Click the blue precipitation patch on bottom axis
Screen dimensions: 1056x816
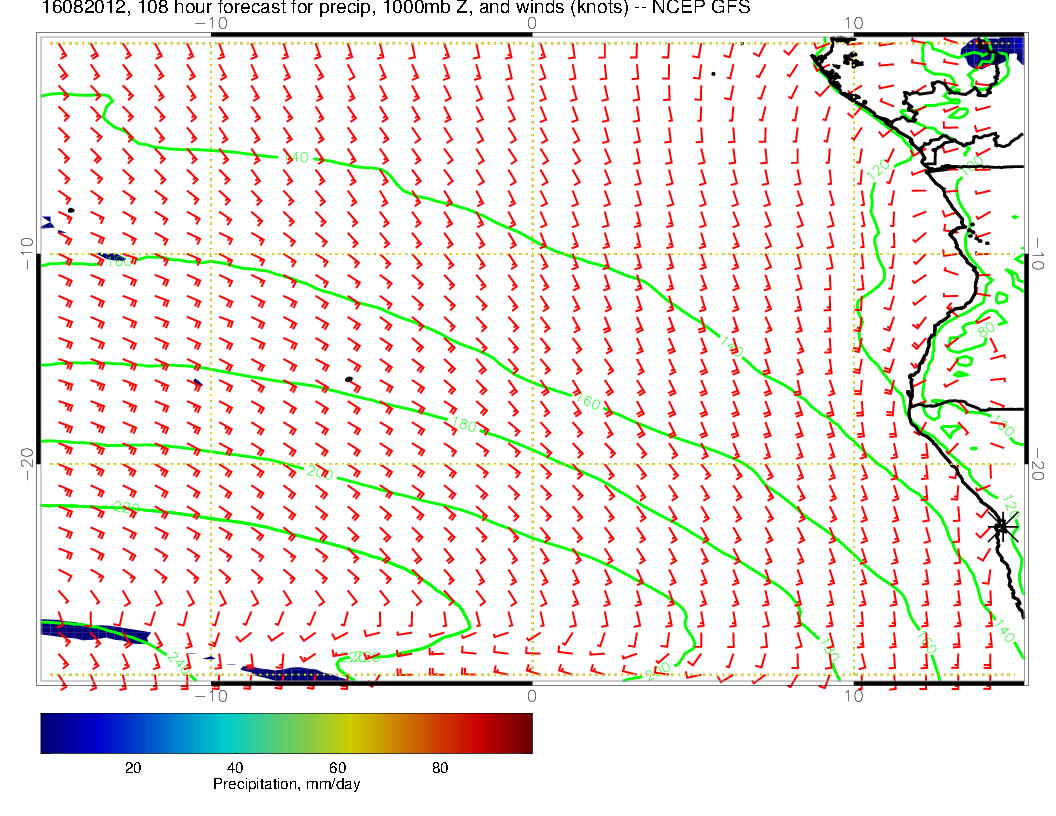click(x=294, y=675)
